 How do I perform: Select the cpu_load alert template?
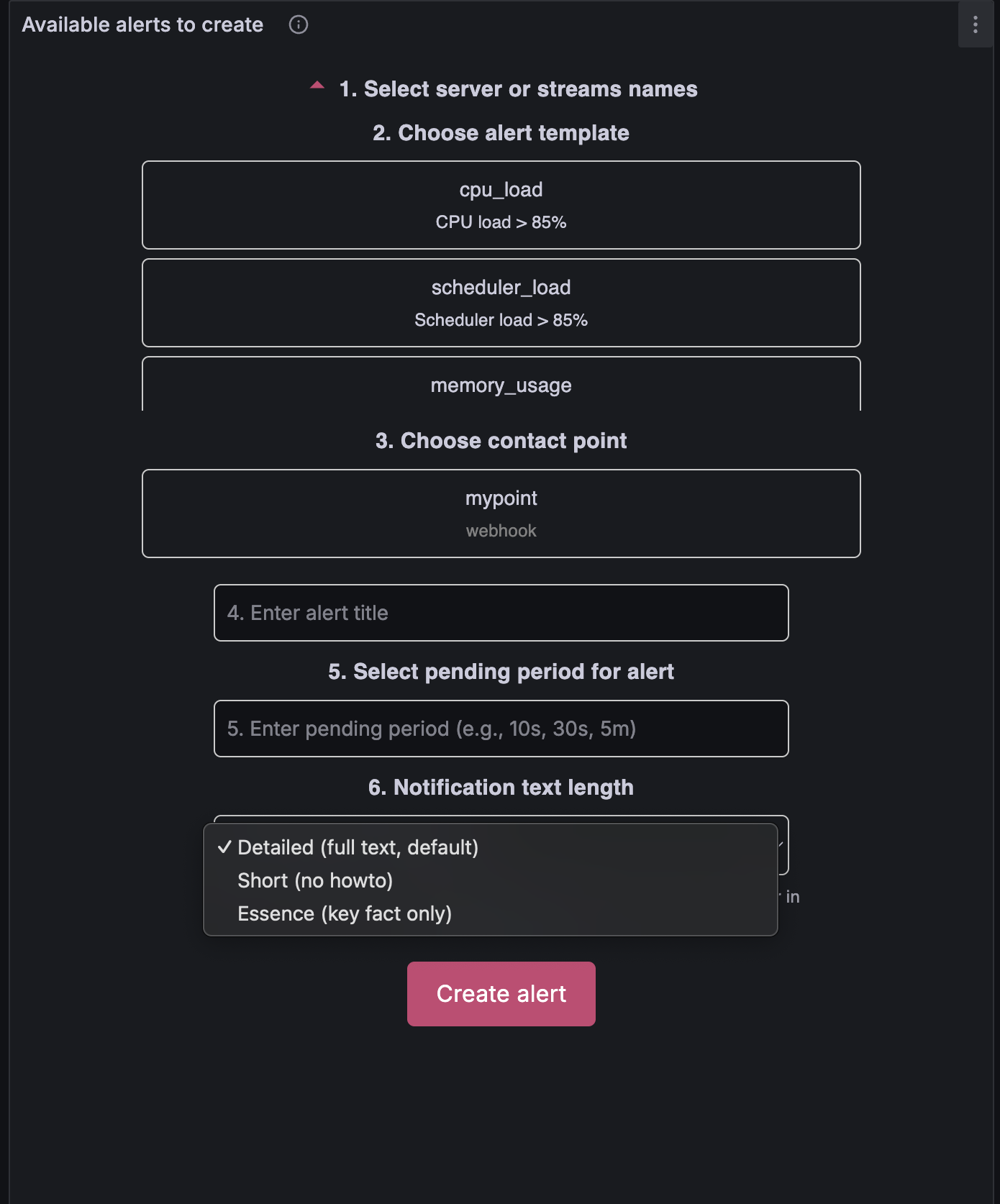[x=501, y=205]
